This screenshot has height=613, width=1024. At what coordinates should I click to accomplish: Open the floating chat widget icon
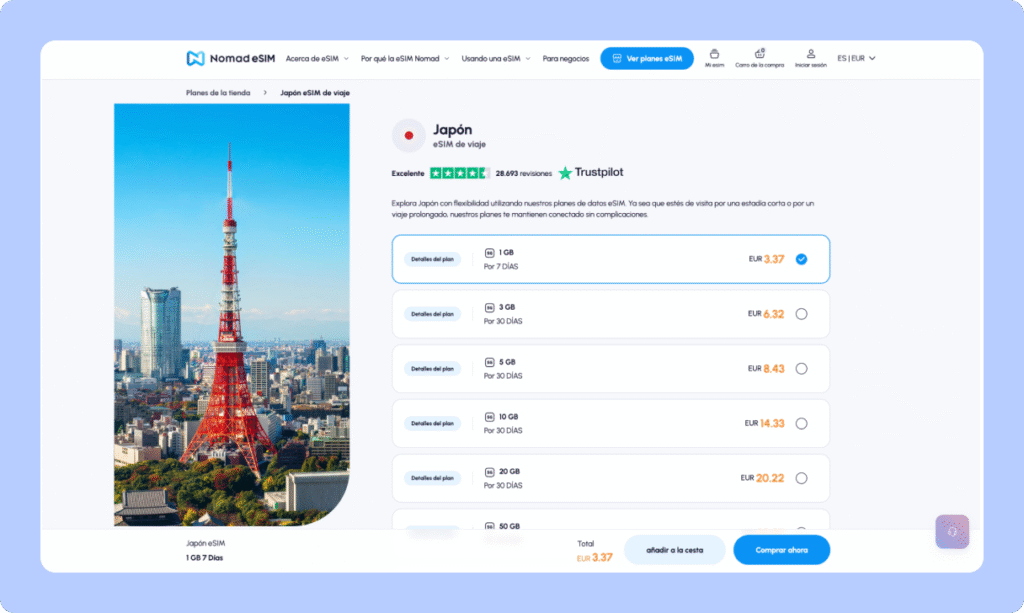pyautogui.click(x=952, y=532)
